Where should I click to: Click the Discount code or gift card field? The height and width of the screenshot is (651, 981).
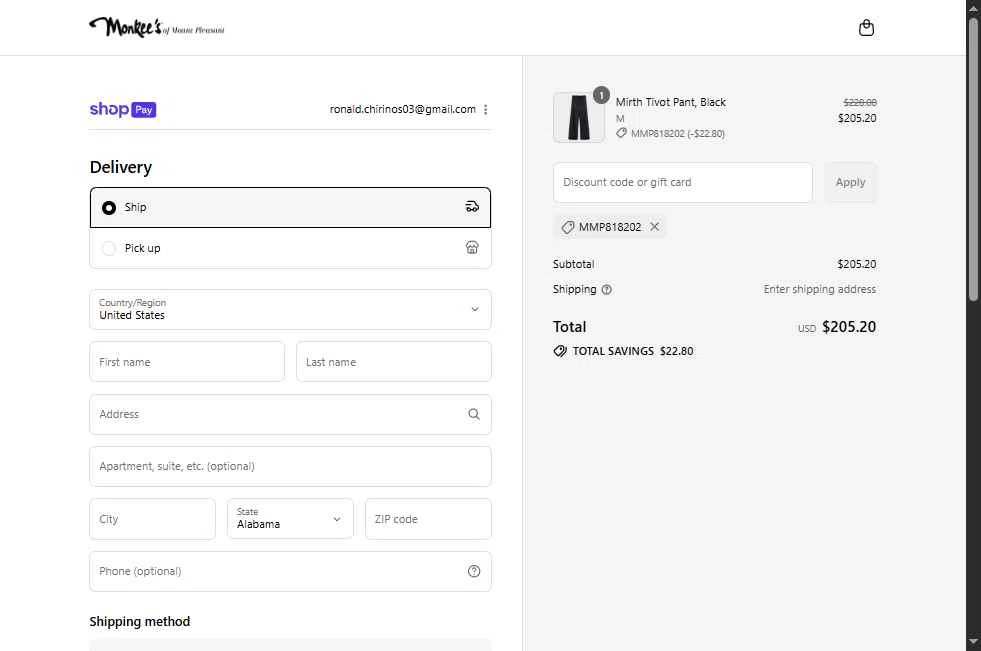click(x=683, y=183)
